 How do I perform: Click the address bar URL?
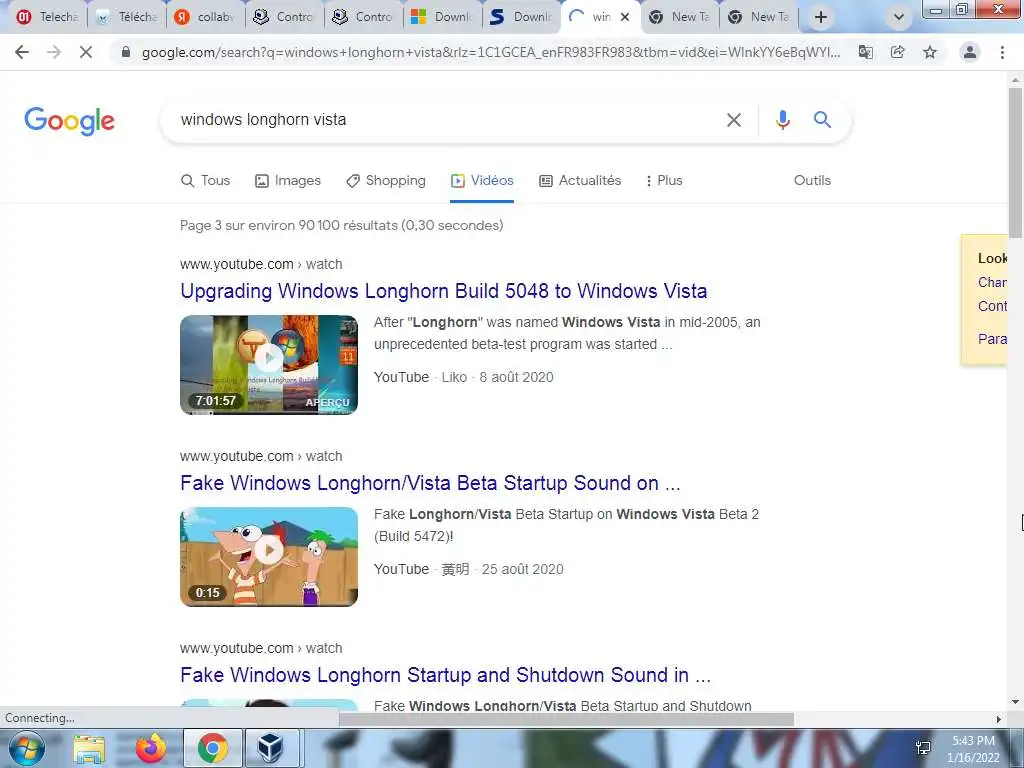tap(490, 52)
